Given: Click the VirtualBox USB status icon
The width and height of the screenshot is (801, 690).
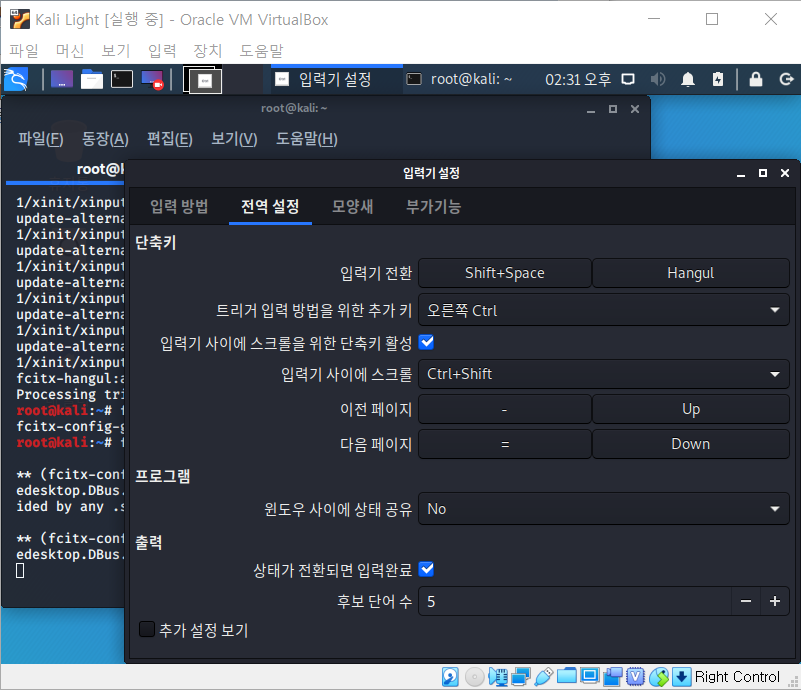Looking at the screenshot, I should pos(544,677).
